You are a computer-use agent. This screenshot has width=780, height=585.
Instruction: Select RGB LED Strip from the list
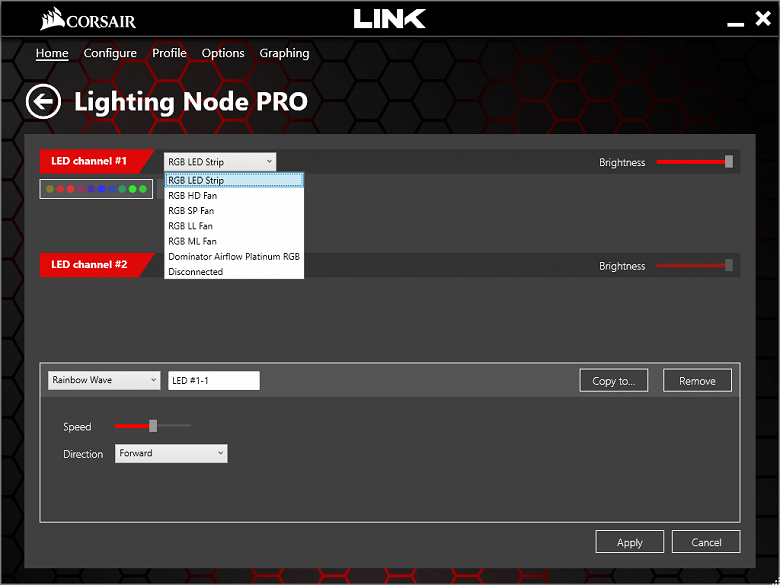(234, 180)
